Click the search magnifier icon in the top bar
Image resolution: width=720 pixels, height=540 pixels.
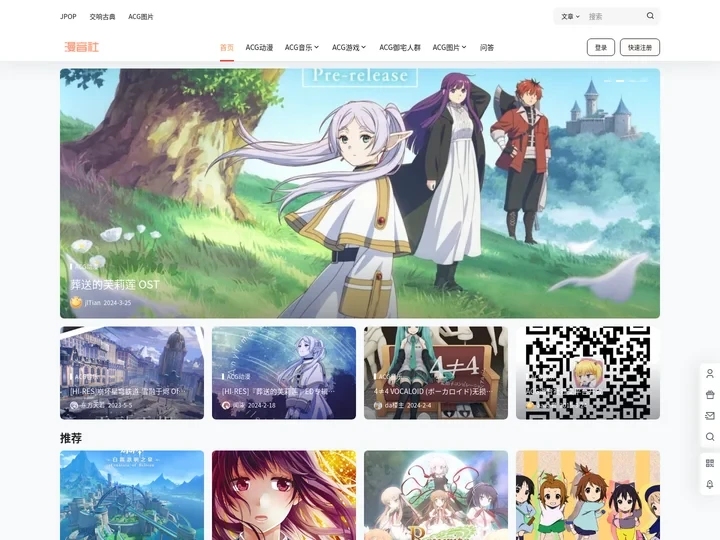click(x=650, y=16)
